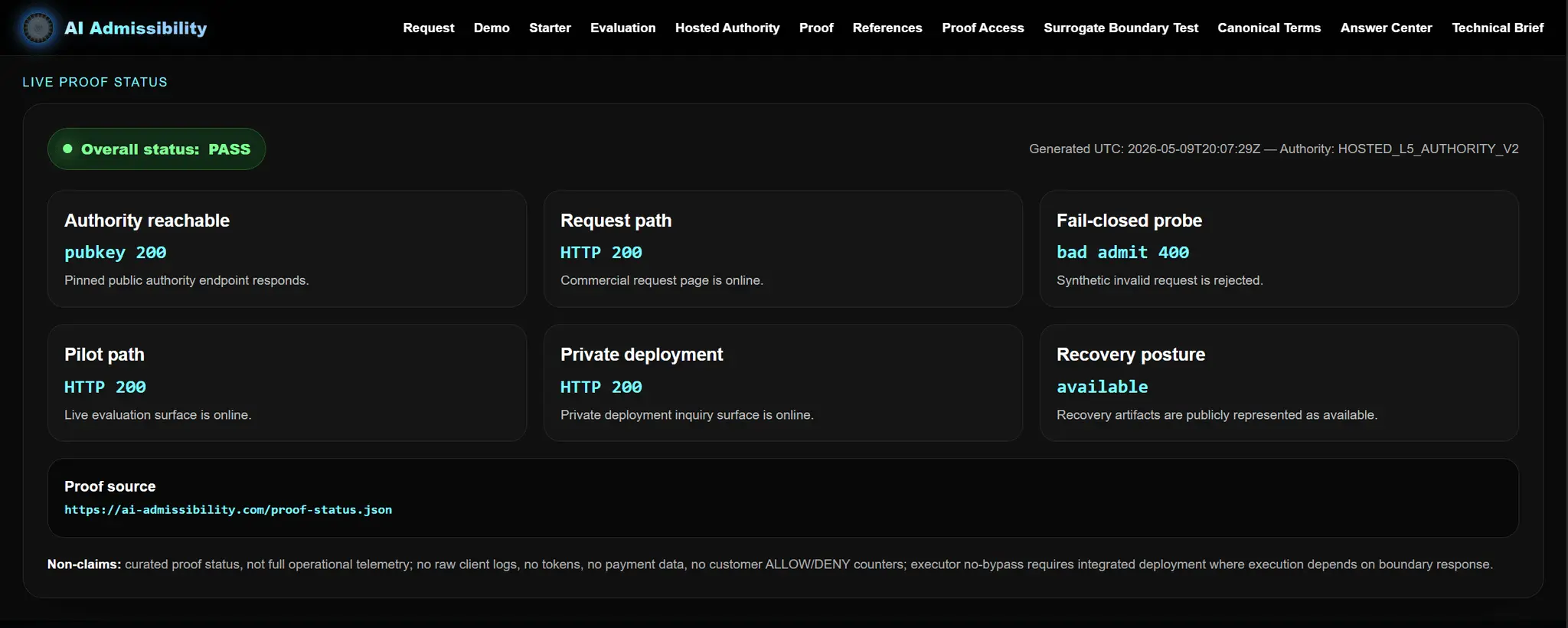Click HTTP 200 under Request path
Screen dimensions: 1568x628
(x=601, y=253)
